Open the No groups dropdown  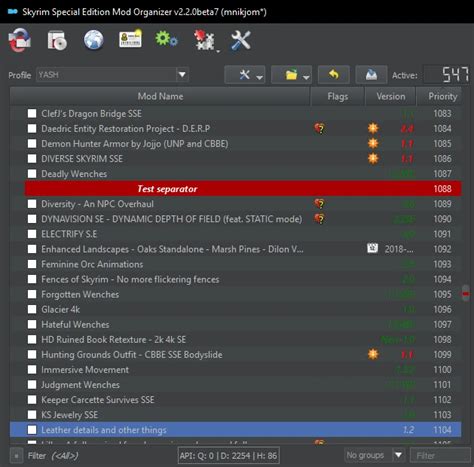pos(374,455)
